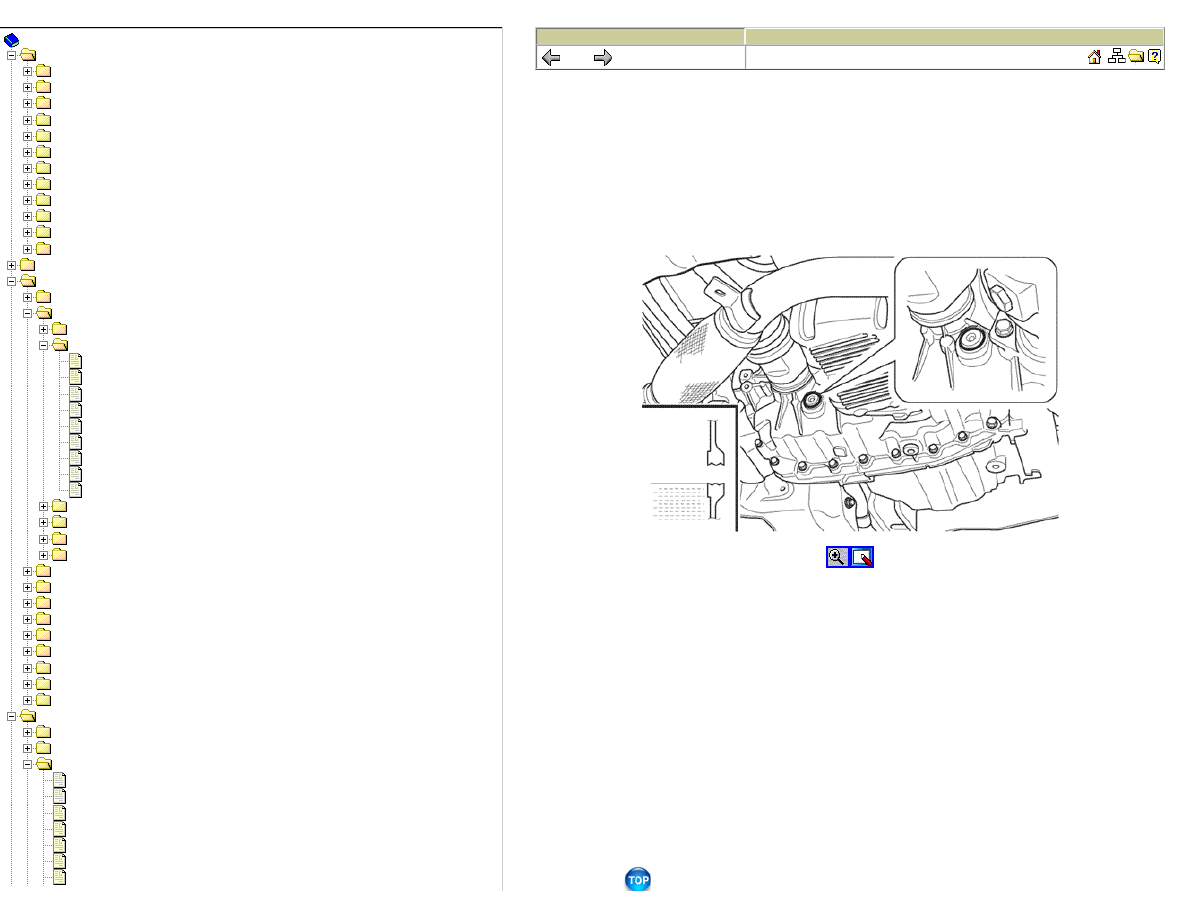Collapse the first top-level tree folder
This screenshot has width=1188, height=918.
pyautogui.click(x=12, y=56)
